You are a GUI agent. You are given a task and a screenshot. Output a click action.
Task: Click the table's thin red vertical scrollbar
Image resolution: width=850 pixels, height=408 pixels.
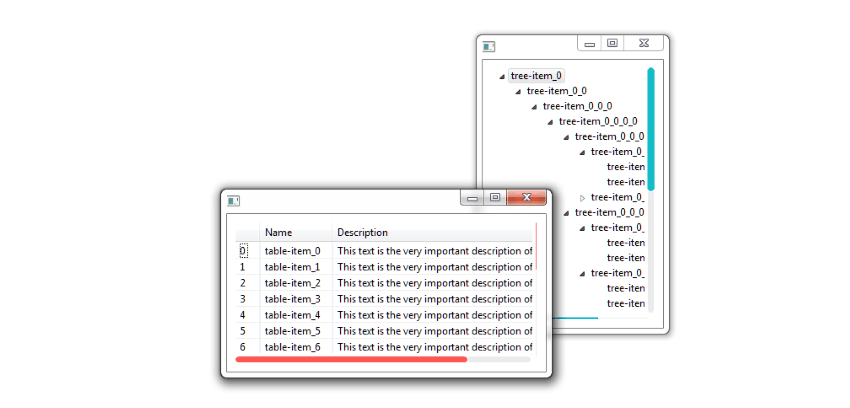536,247
